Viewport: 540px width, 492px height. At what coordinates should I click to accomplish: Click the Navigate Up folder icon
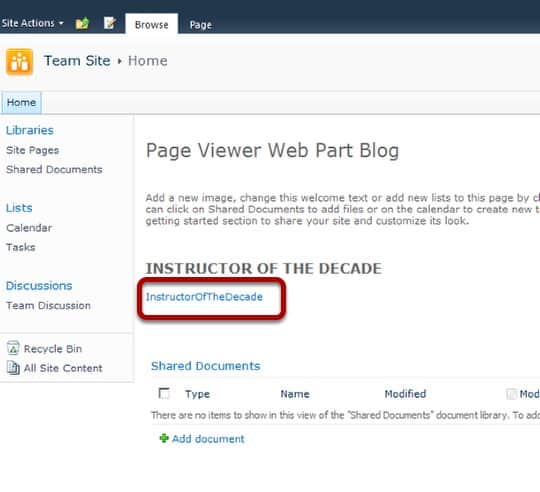pyautogui.click(x=82, y=23)
